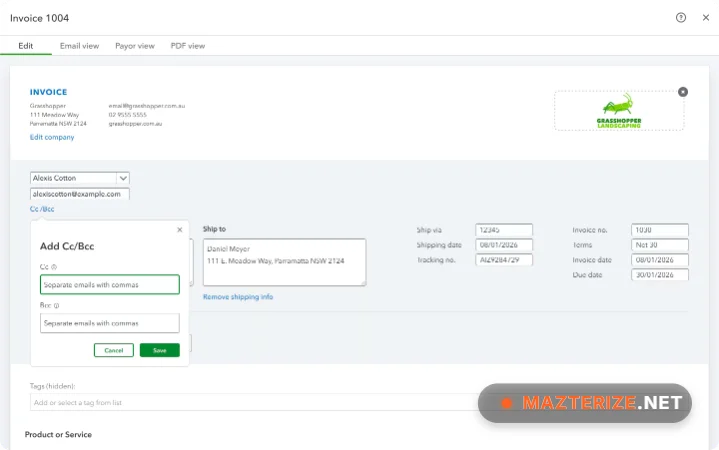Click the Ship to address box
Screen dimensions: 719x450
click(284, 262)
